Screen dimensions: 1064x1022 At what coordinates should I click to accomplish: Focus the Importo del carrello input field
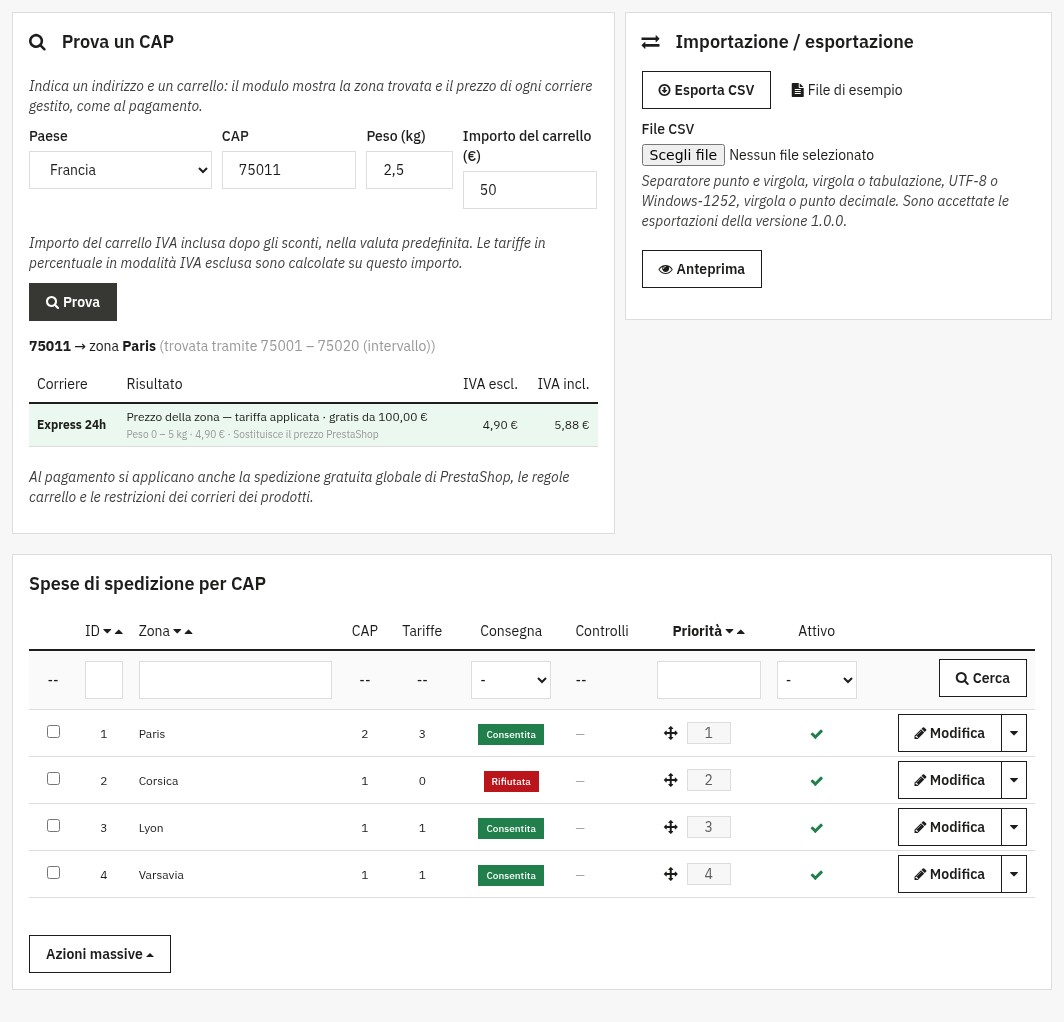tap(529, 190)
